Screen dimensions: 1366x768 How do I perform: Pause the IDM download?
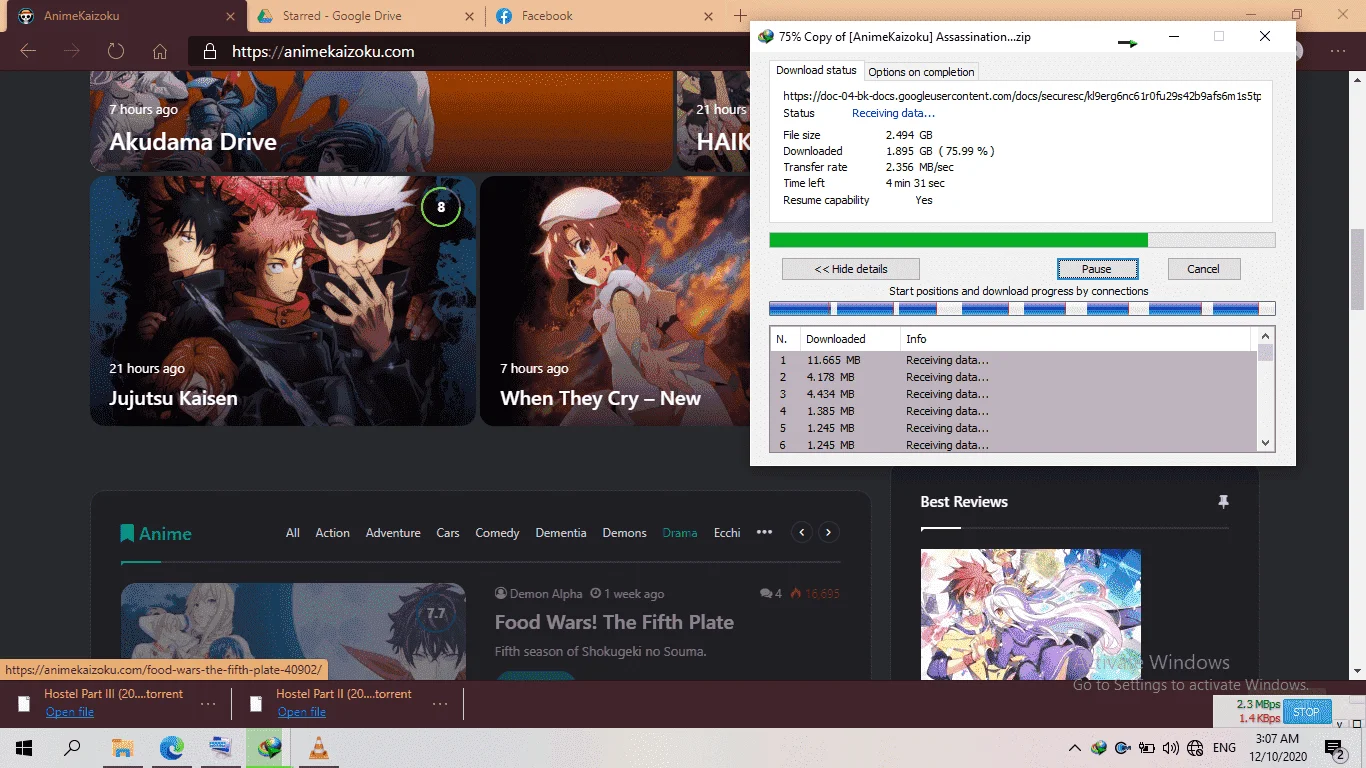1097,269
